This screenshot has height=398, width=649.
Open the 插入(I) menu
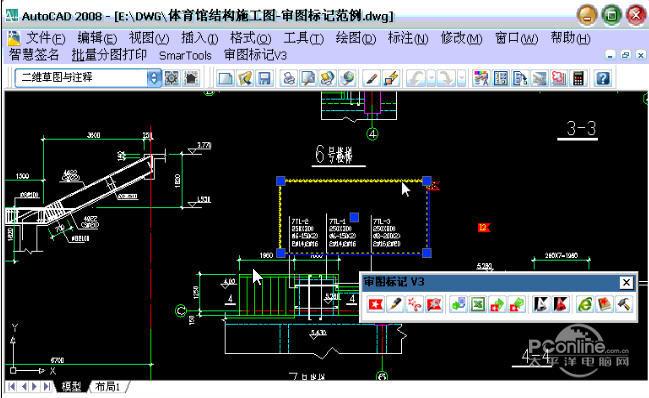[199, 38]
